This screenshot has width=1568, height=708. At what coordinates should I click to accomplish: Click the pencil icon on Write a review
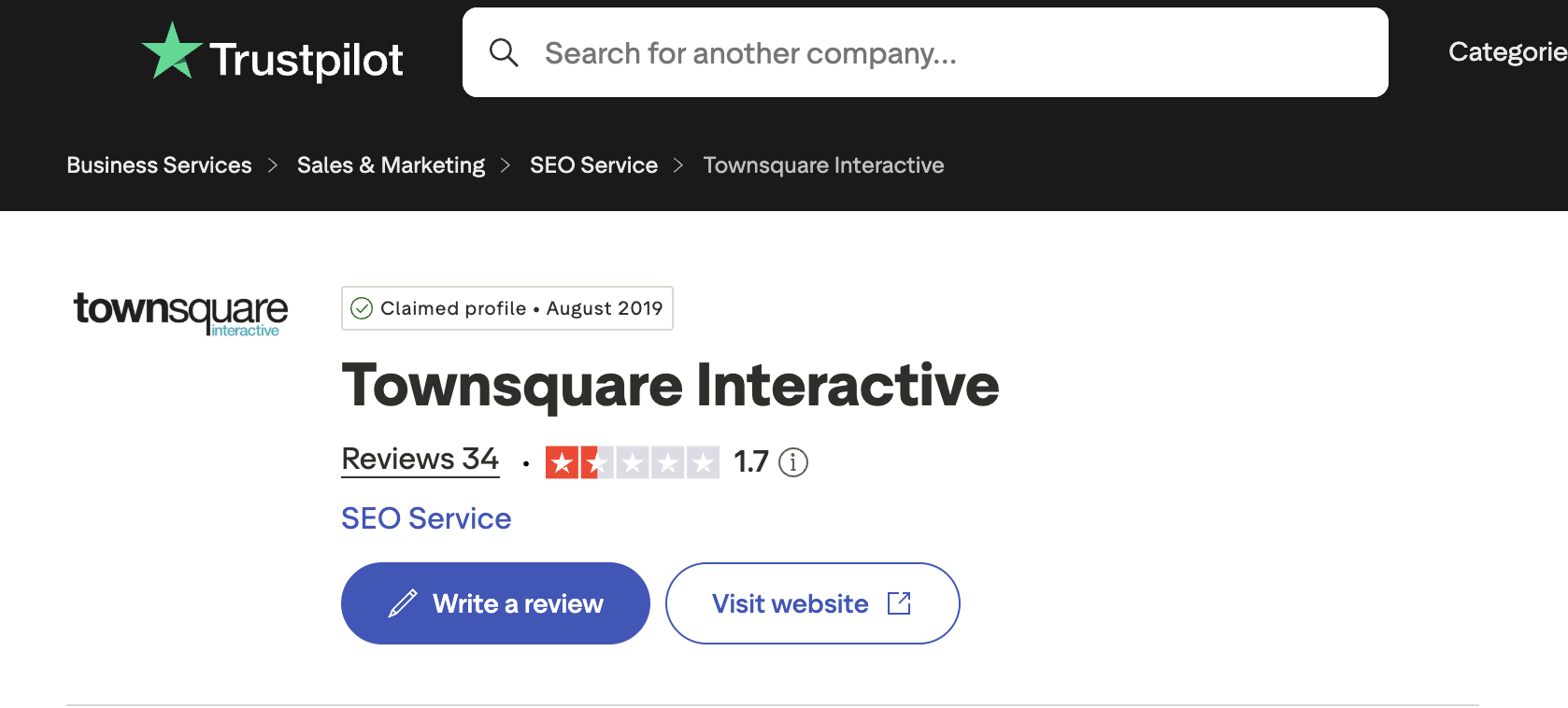point(403,603)
